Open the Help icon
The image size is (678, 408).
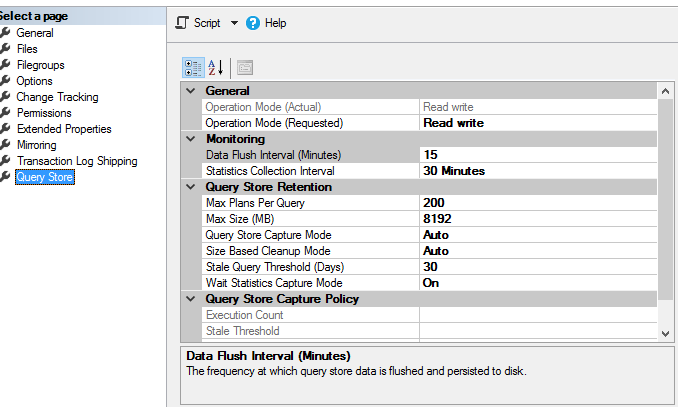pyautogui.click(x=253, y=22)
